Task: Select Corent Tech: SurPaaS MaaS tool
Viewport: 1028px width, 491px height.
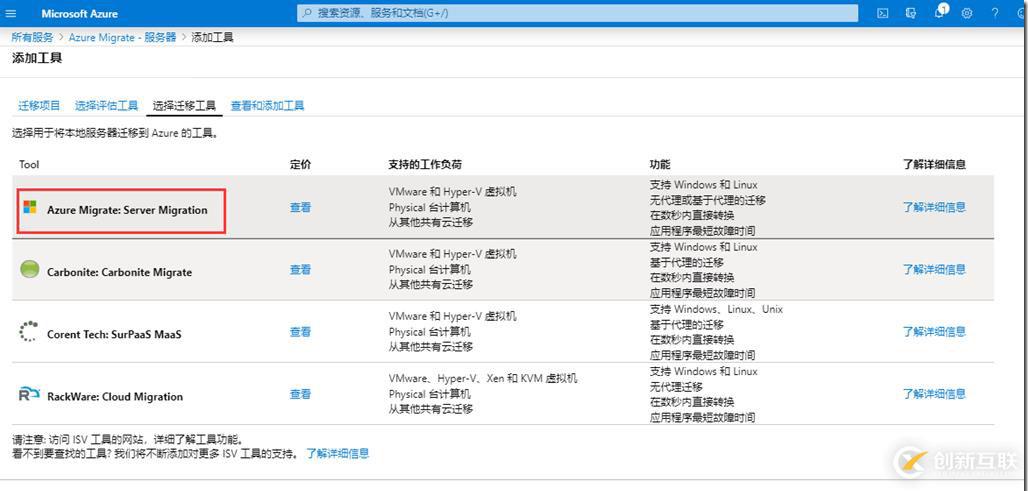Action: tap(114, 334)
